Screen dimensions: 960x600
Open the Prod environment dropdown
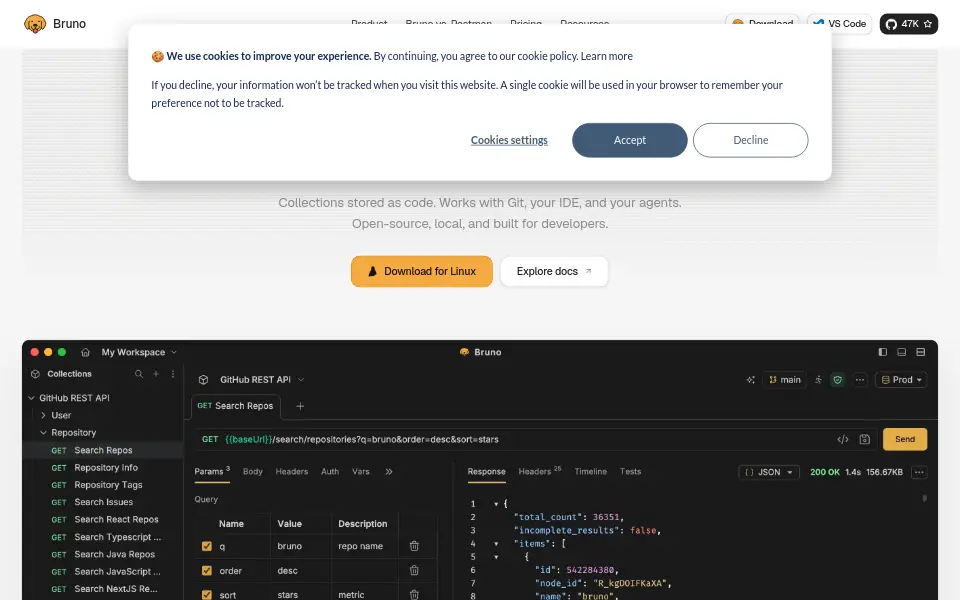pos(901,380)
